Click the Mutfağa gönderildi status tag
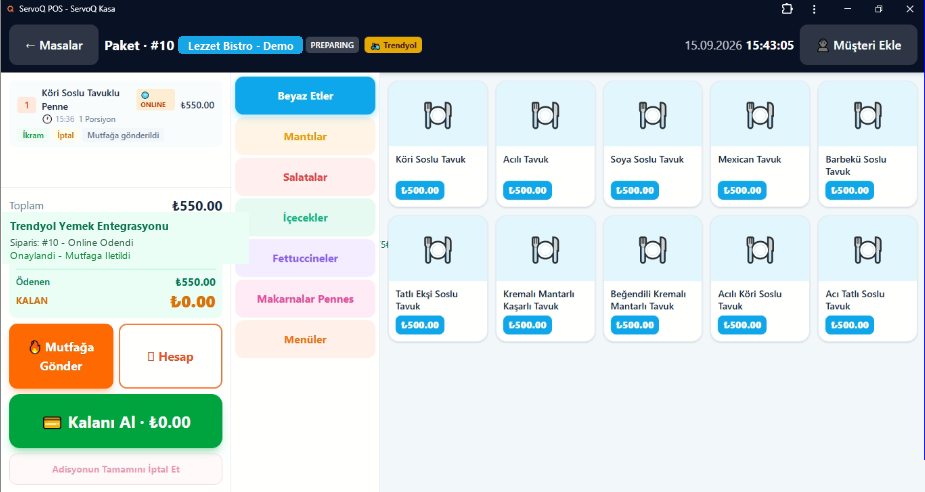 click(x=123, y=135)
